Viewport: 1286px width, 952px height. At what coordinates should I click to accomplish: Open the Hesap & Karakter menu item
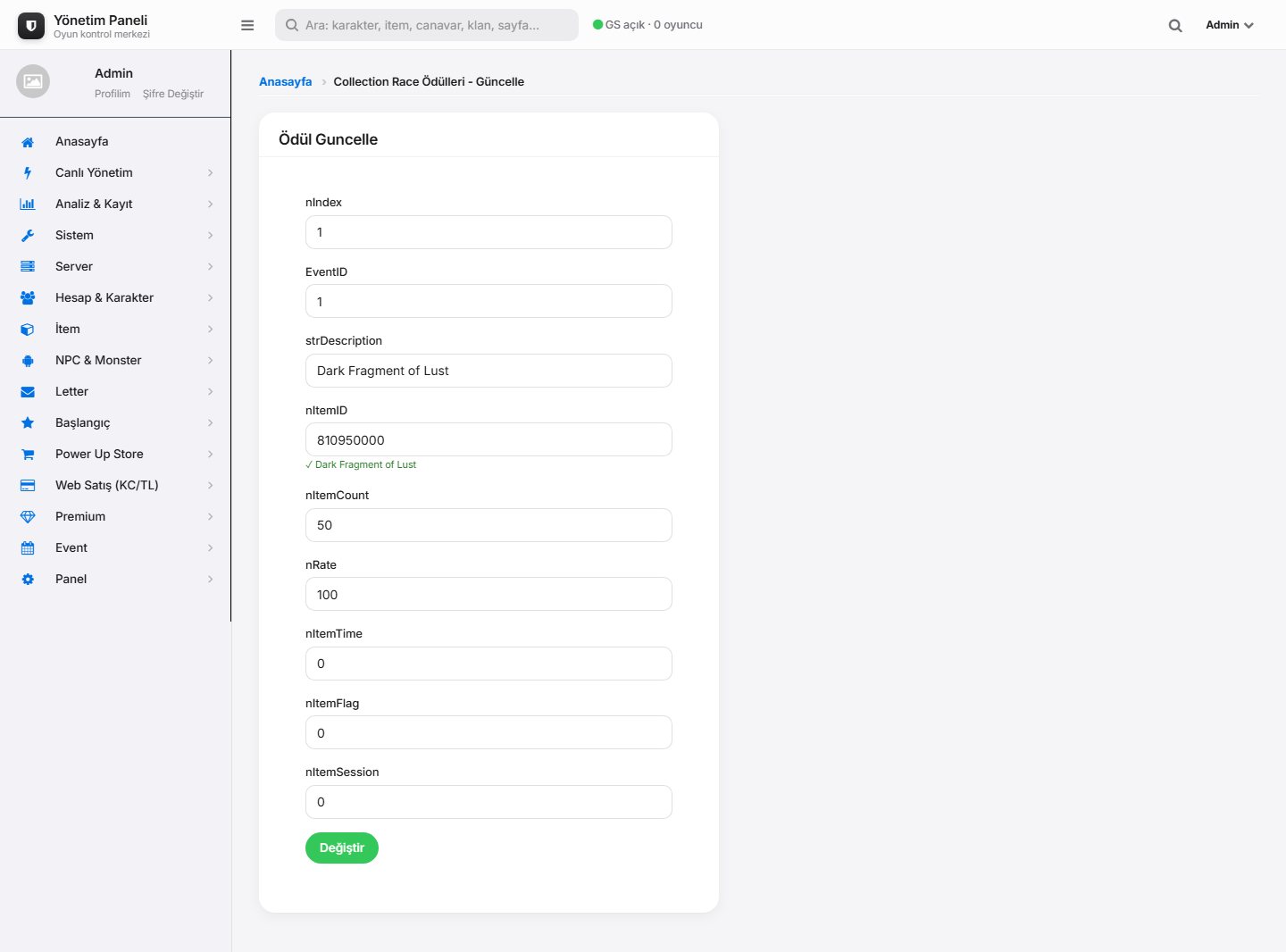pyautogui.click(x=116, y=298)
